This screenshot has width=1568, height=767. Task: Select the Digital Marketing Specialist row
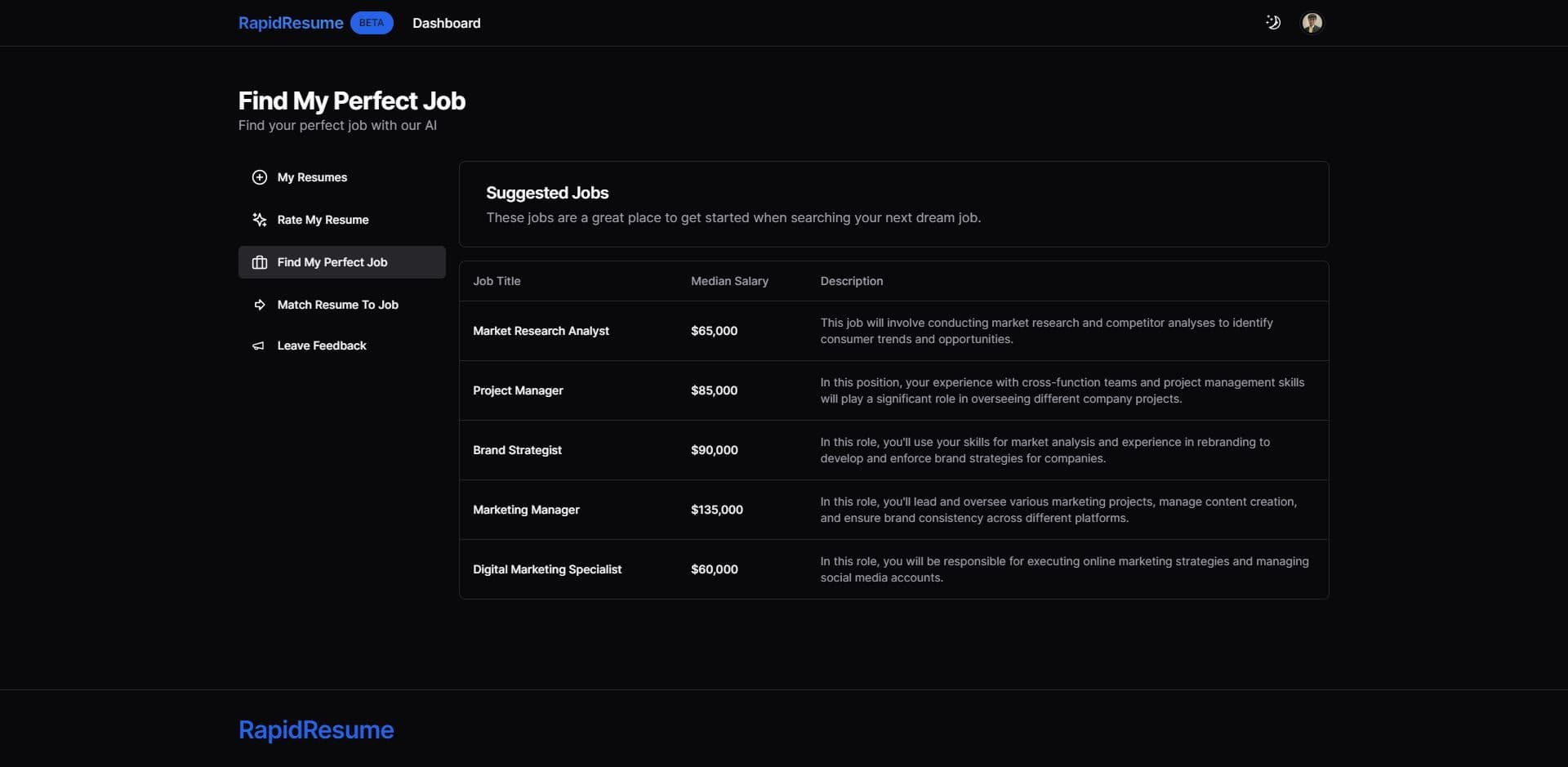pos(547,569)
